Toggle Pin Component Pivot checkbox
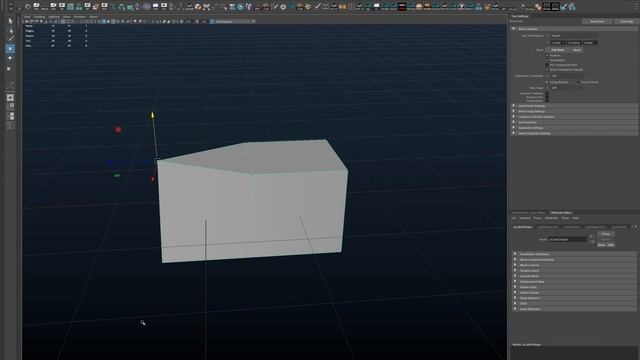Screen dimensions: 640x360 547,65
